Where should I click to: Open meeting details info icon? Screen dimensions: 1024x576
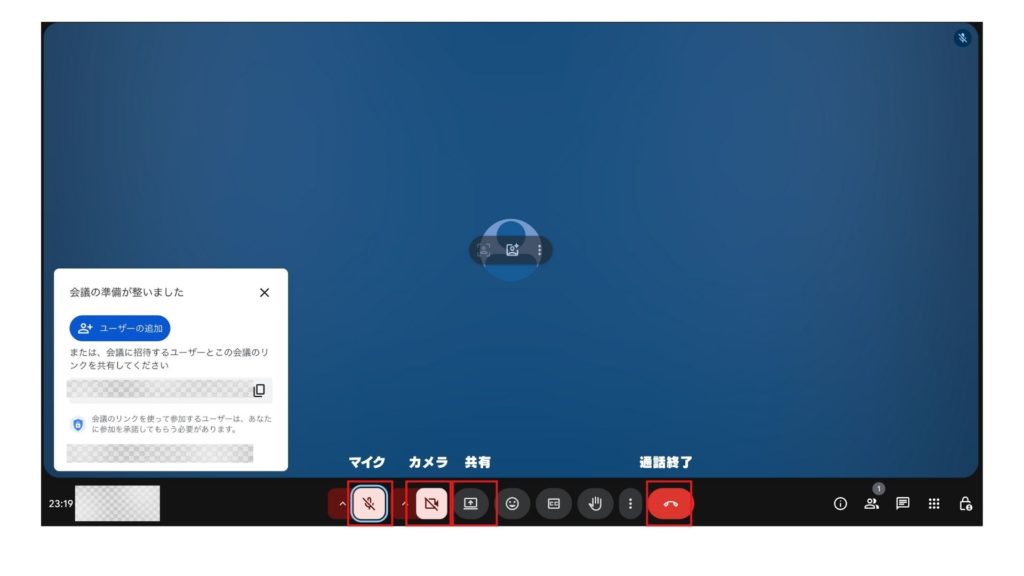840,504
